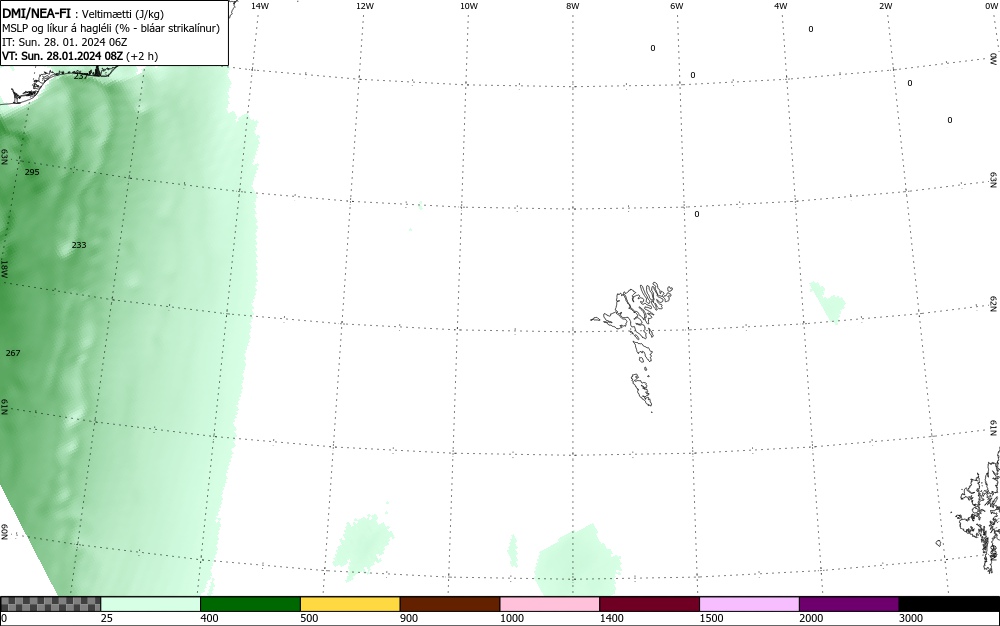Click the 4W longitude label
The height and width of the screenshot is (626, 1000).
pyautogui.click(x=781, y=6)
